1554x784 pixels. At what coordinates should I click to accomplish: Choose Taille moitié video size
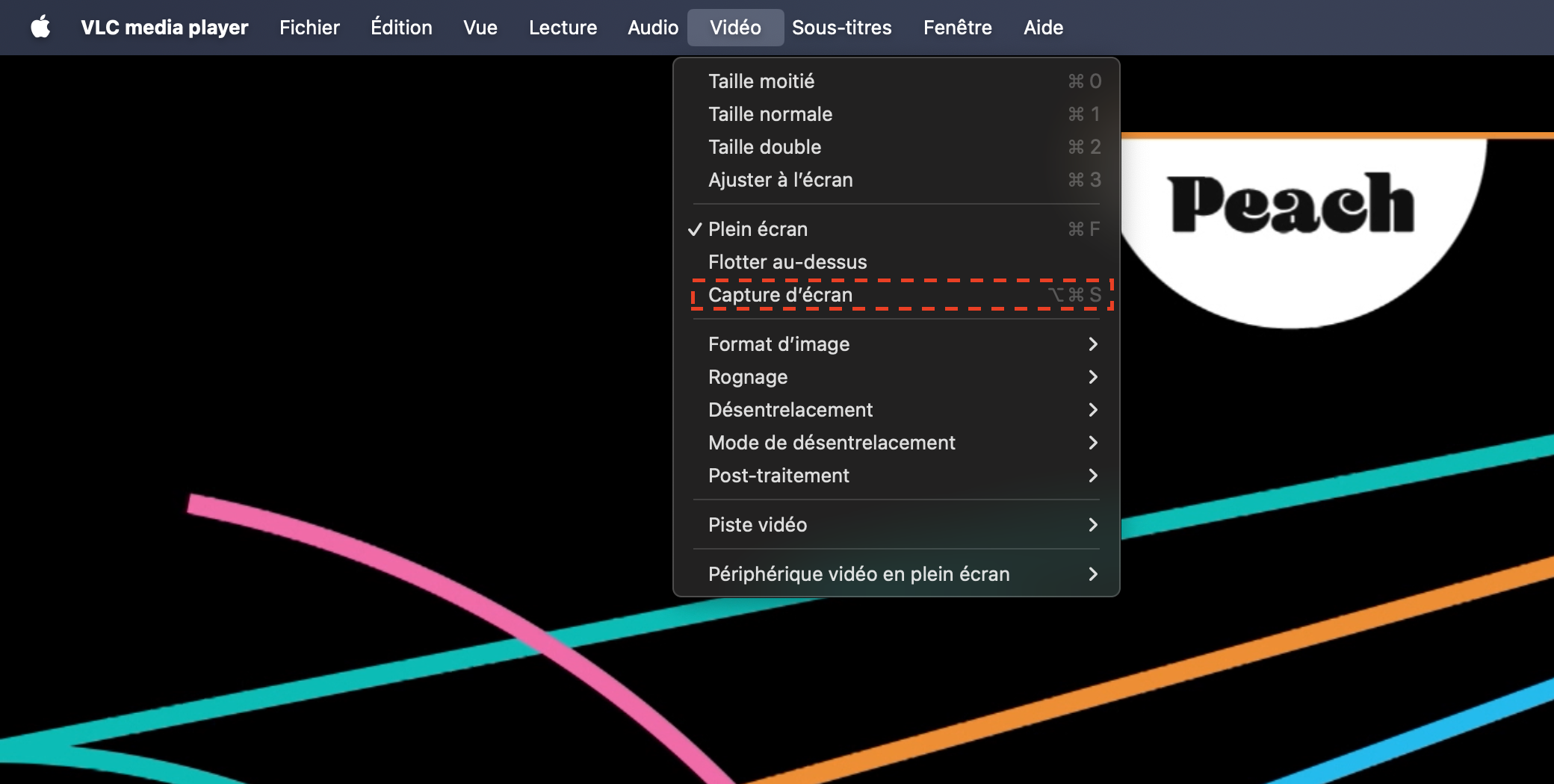[x=761, y=81]
